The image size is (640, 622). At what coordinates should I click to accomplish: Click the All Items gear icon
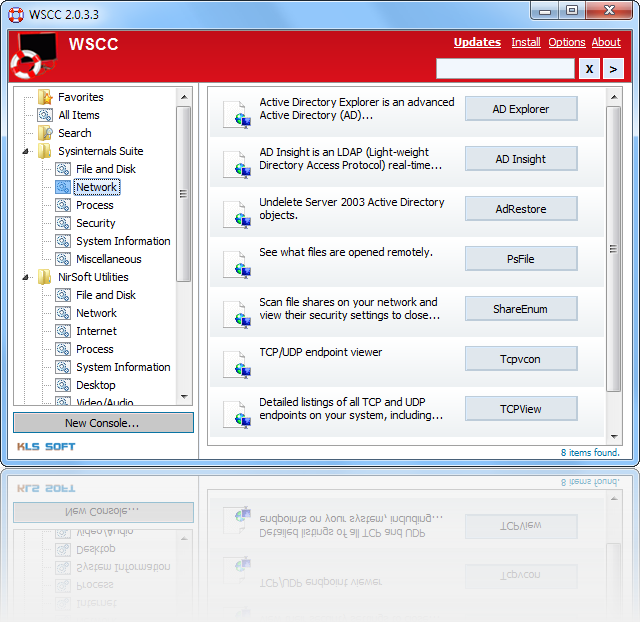coord(45,115)
